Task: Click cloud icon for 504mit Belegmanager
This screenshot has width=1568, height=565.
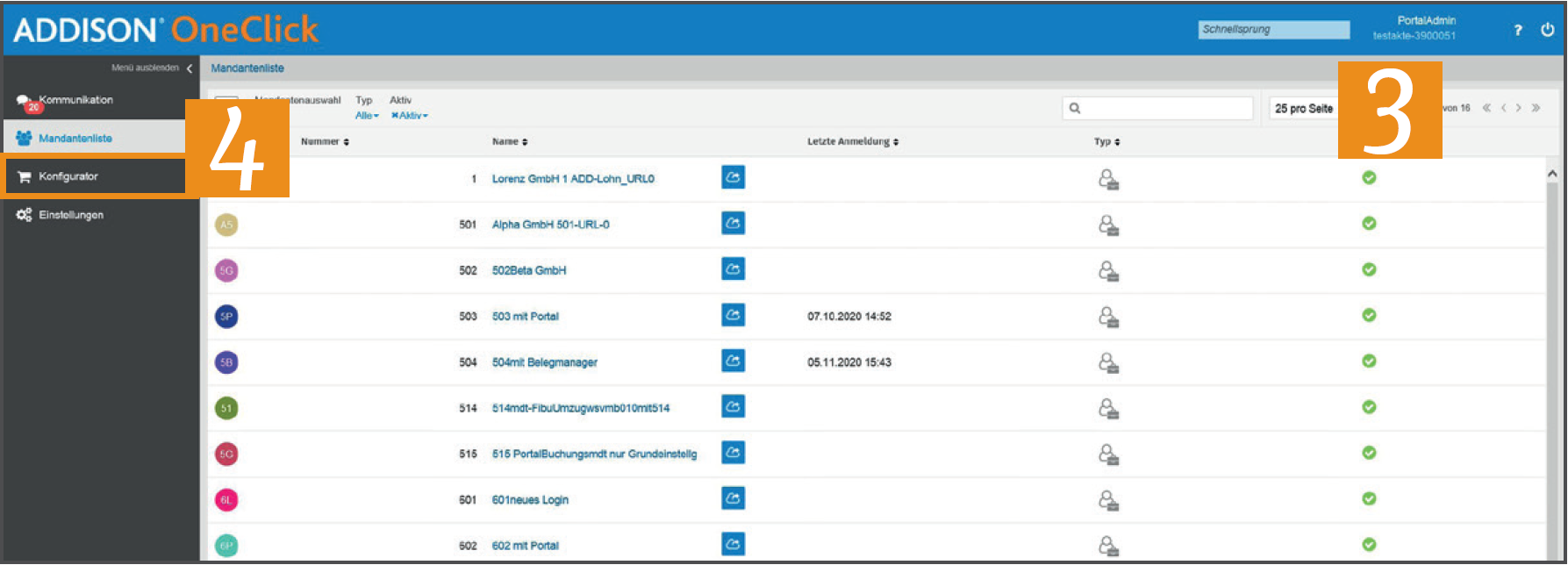Action: (734, 361)
